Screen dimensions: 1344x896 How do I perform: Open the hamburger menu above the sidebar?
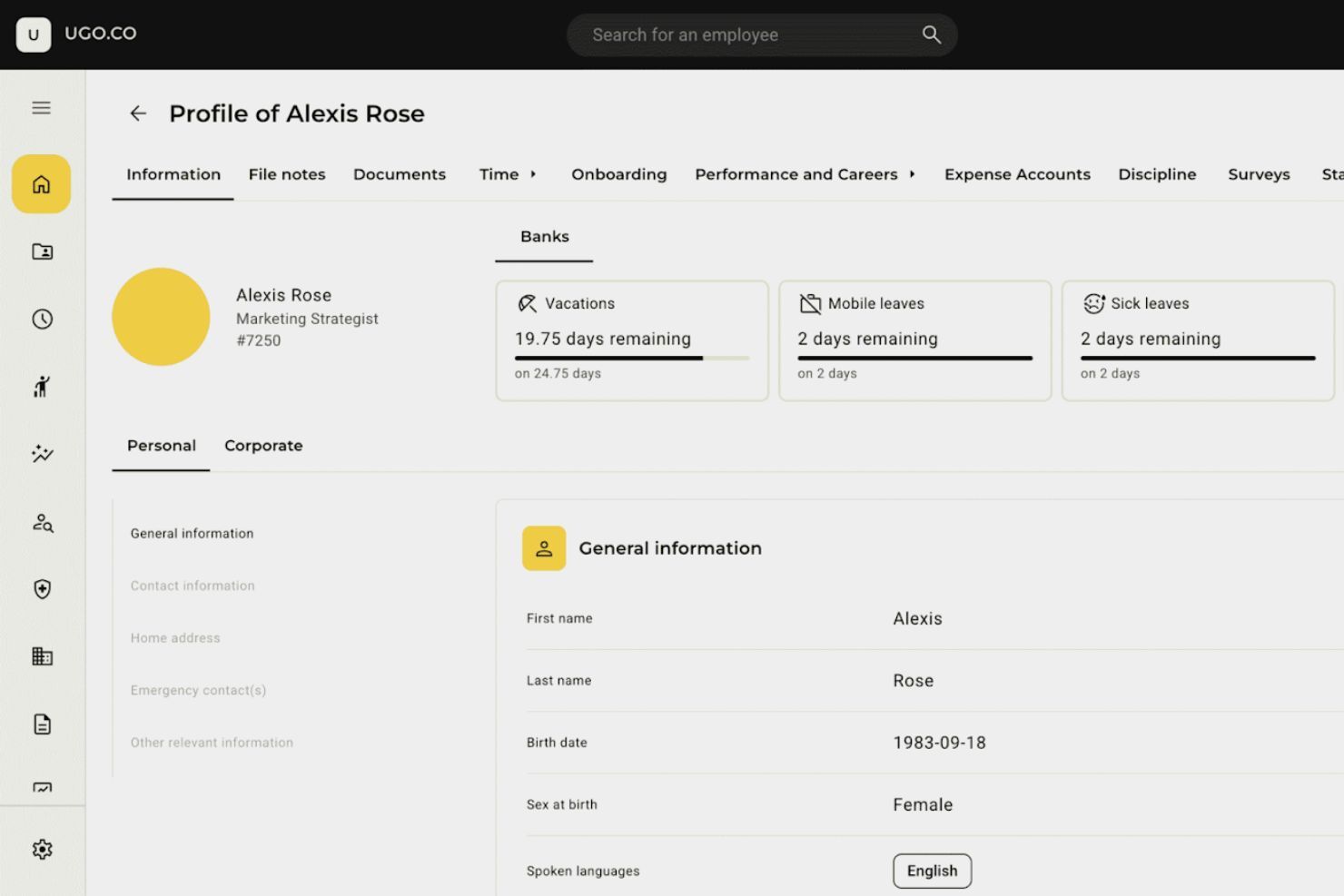coord(41,107)
